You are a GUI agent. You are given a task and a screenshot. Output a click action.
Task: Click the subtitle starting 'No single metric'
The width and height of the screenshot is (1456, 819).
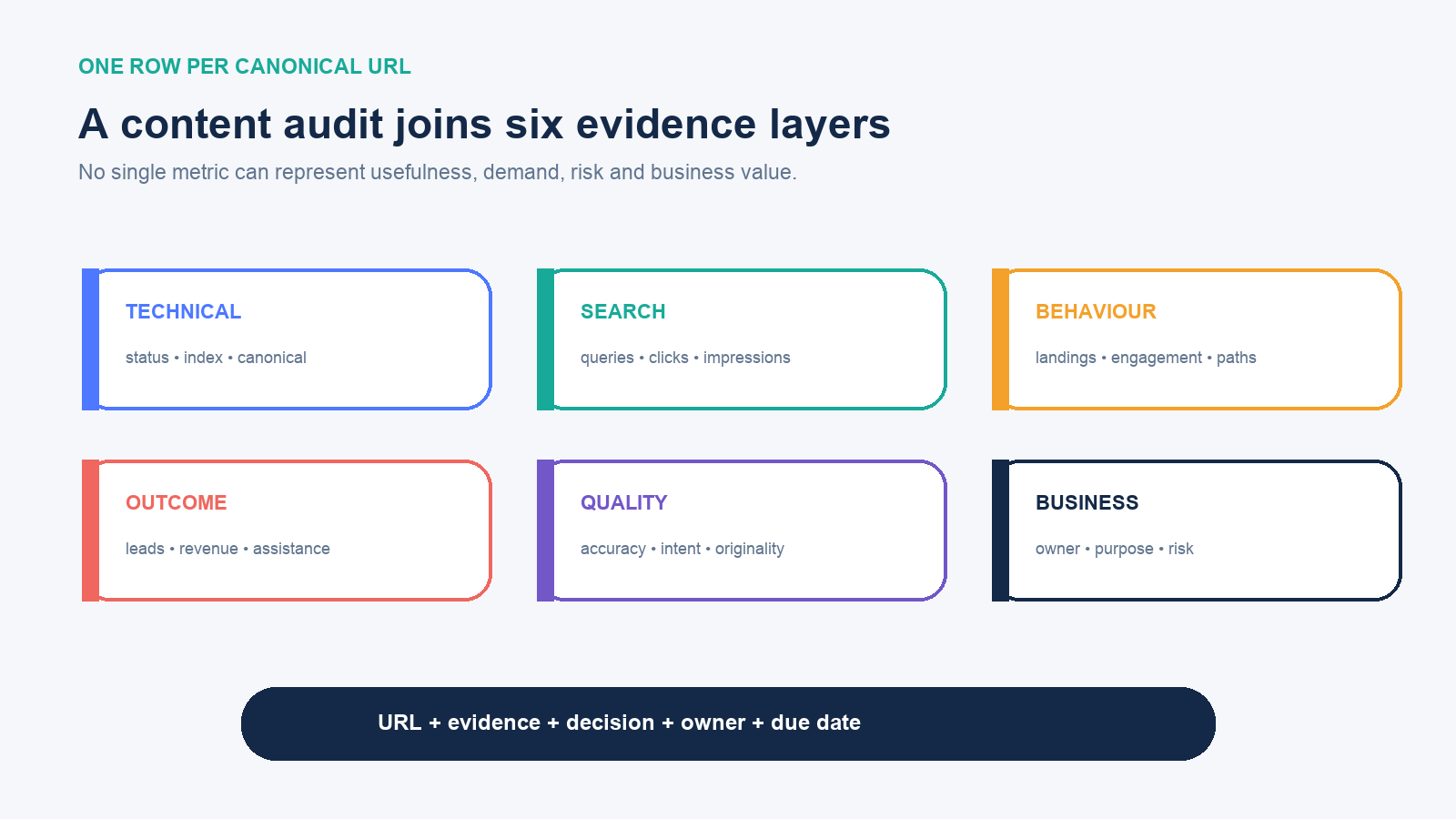(x=438, y=172)
